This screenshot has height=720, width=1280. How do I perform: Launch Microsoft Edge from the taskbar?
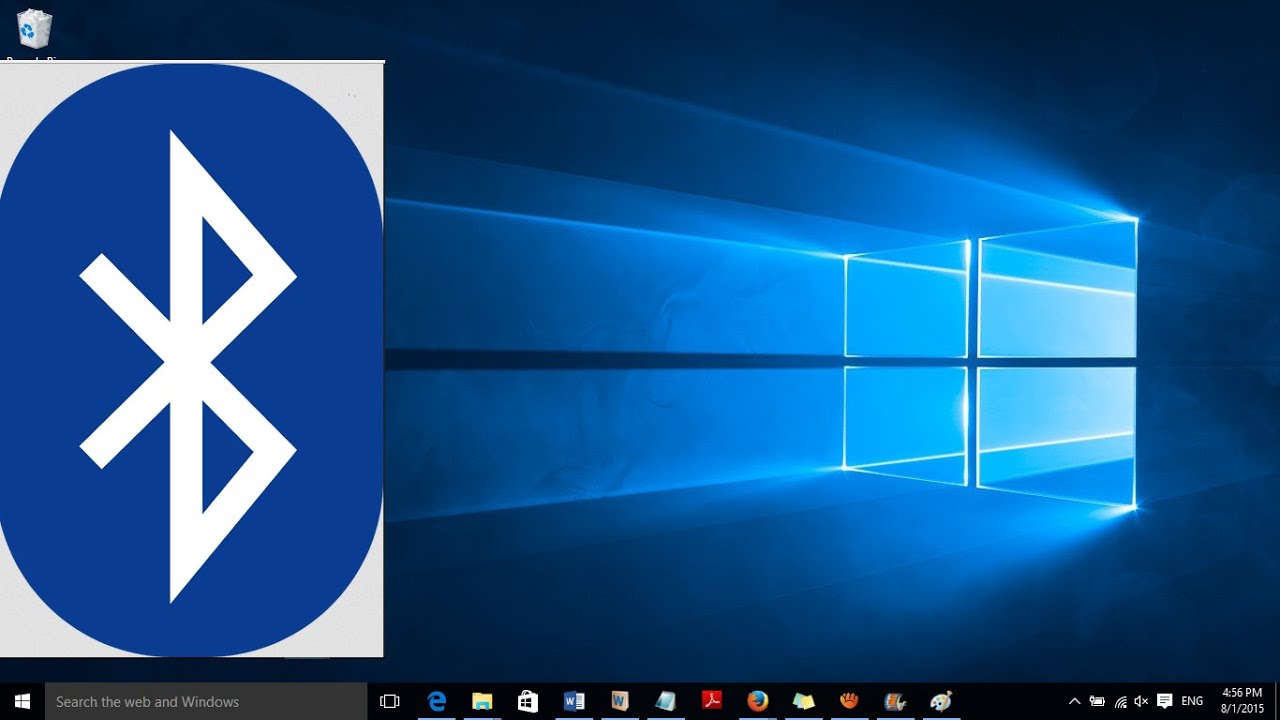click(436, 701)
